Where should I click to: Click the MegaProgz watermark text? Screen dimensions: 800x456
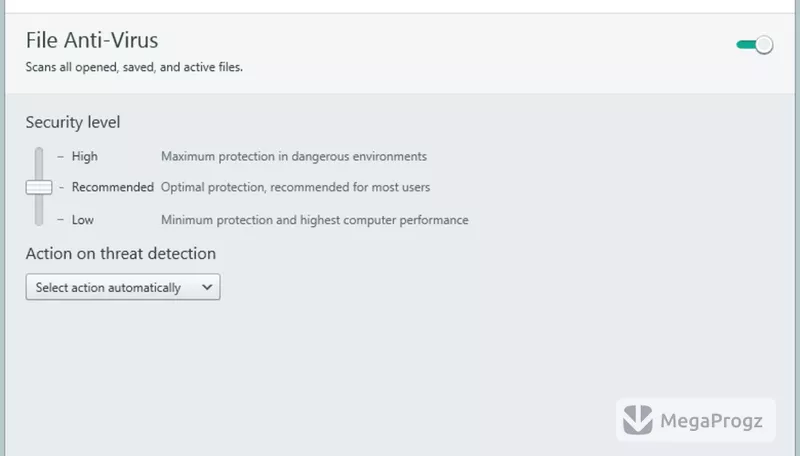[x=711, y=421]
